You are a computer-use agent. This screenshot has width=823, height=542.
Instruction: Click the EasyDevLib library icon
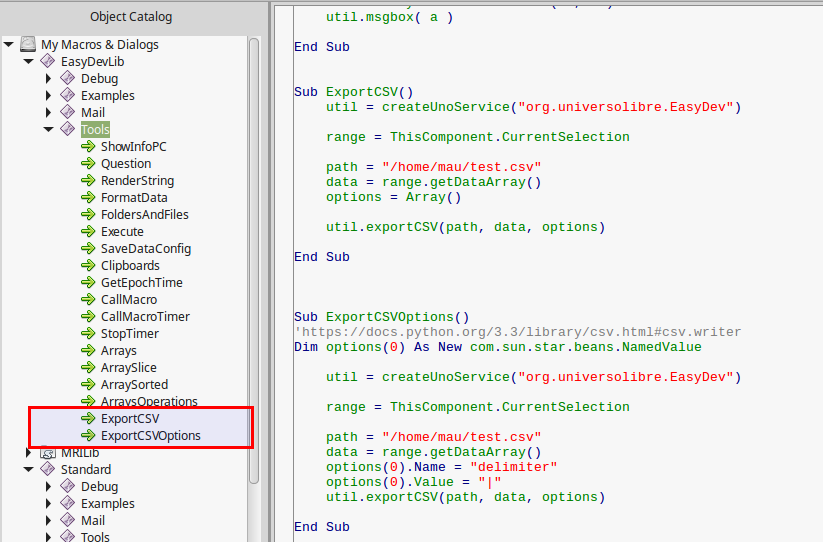click(47, 62)
